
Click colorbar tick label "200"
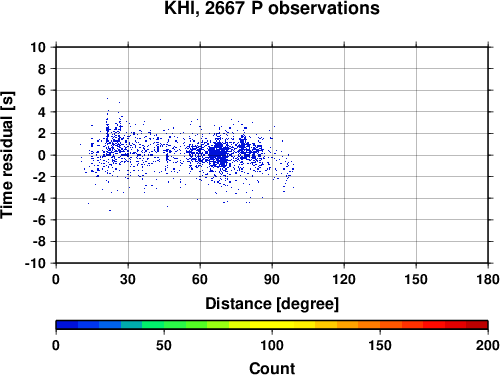(488, 345)
